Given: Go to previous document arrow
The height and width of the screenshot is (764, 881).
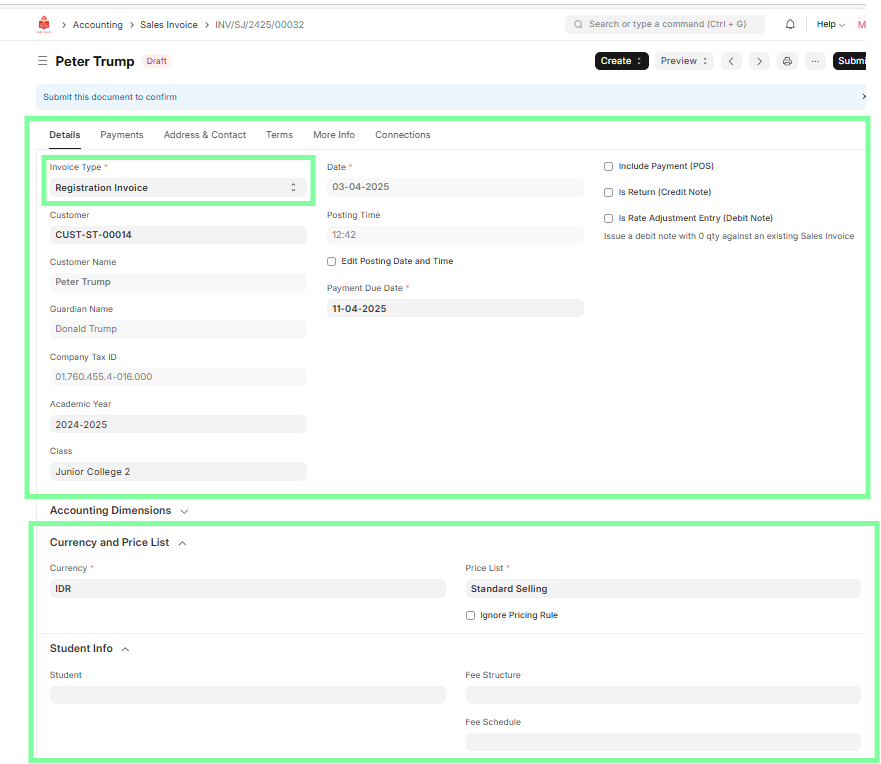Looking at the screenshot, I should 732,61.
